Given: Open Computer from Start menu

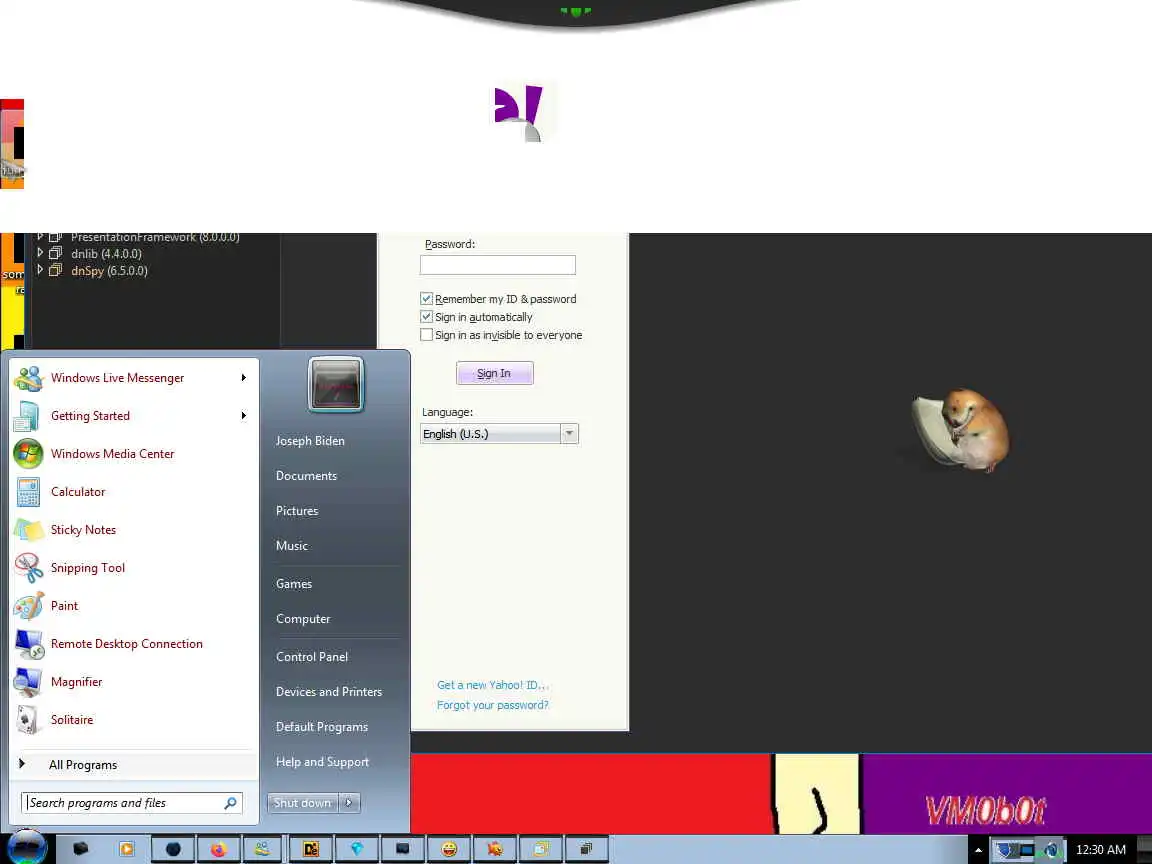Looking at the screenshot, I should tap(303, 619).
